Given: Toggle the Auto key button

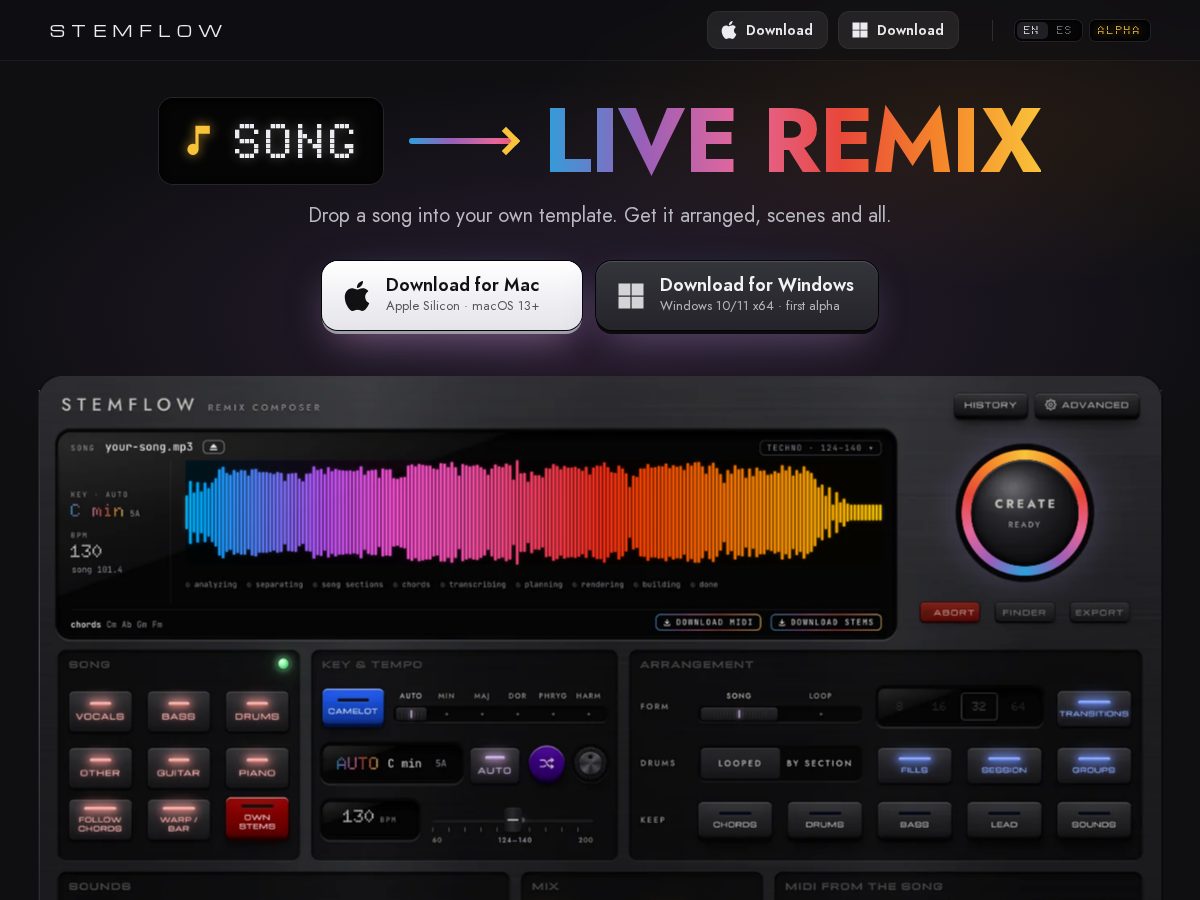Looking at the screenshot, I should tap(495, 765).
